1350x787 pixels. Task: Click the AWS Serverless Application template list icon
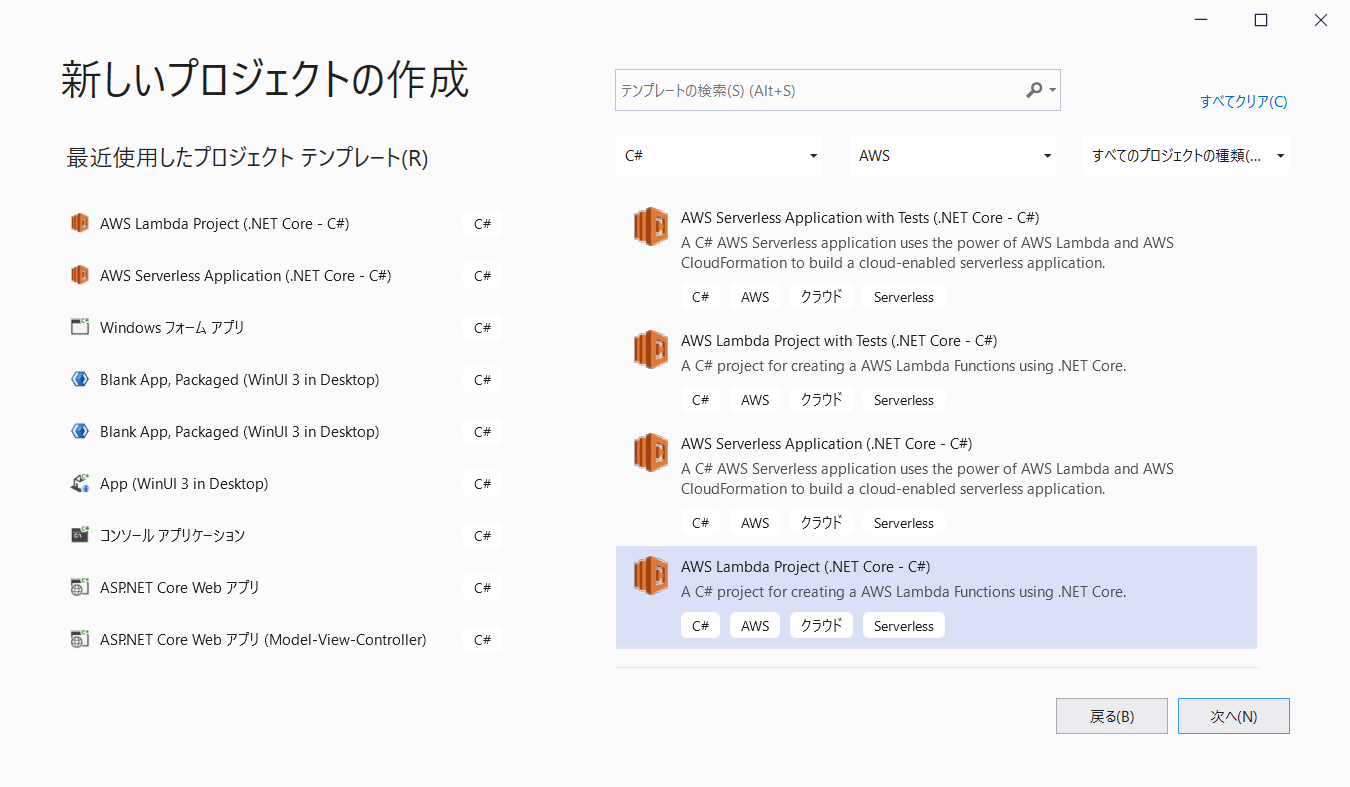651,452
